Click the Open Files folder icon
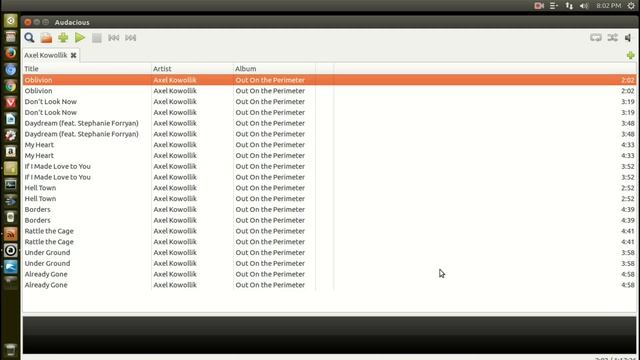This screenshot has width=640, height=360. (46, 38)
